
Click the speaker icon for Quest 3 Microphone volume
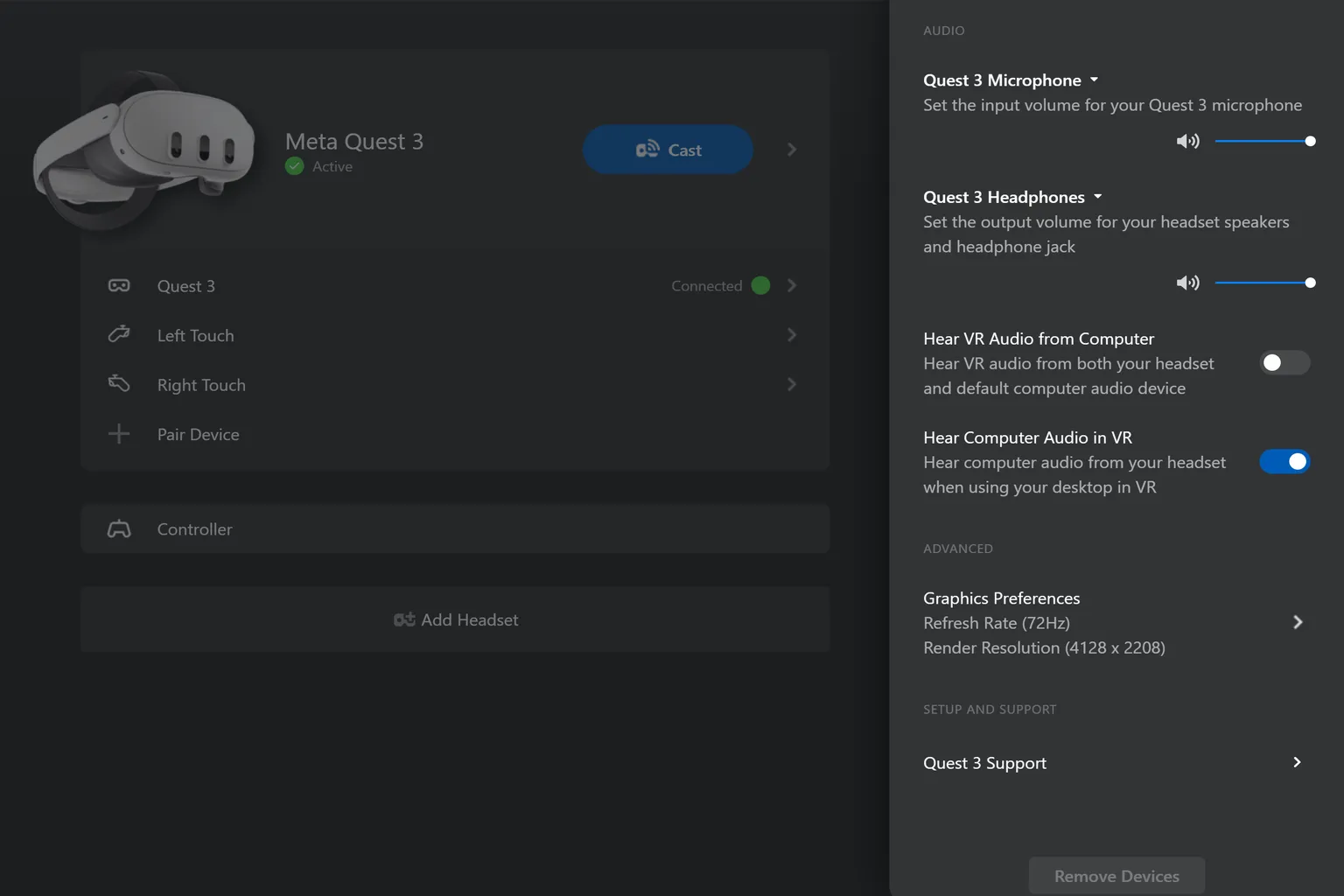pyautogui.click(x=1187, y=141)
